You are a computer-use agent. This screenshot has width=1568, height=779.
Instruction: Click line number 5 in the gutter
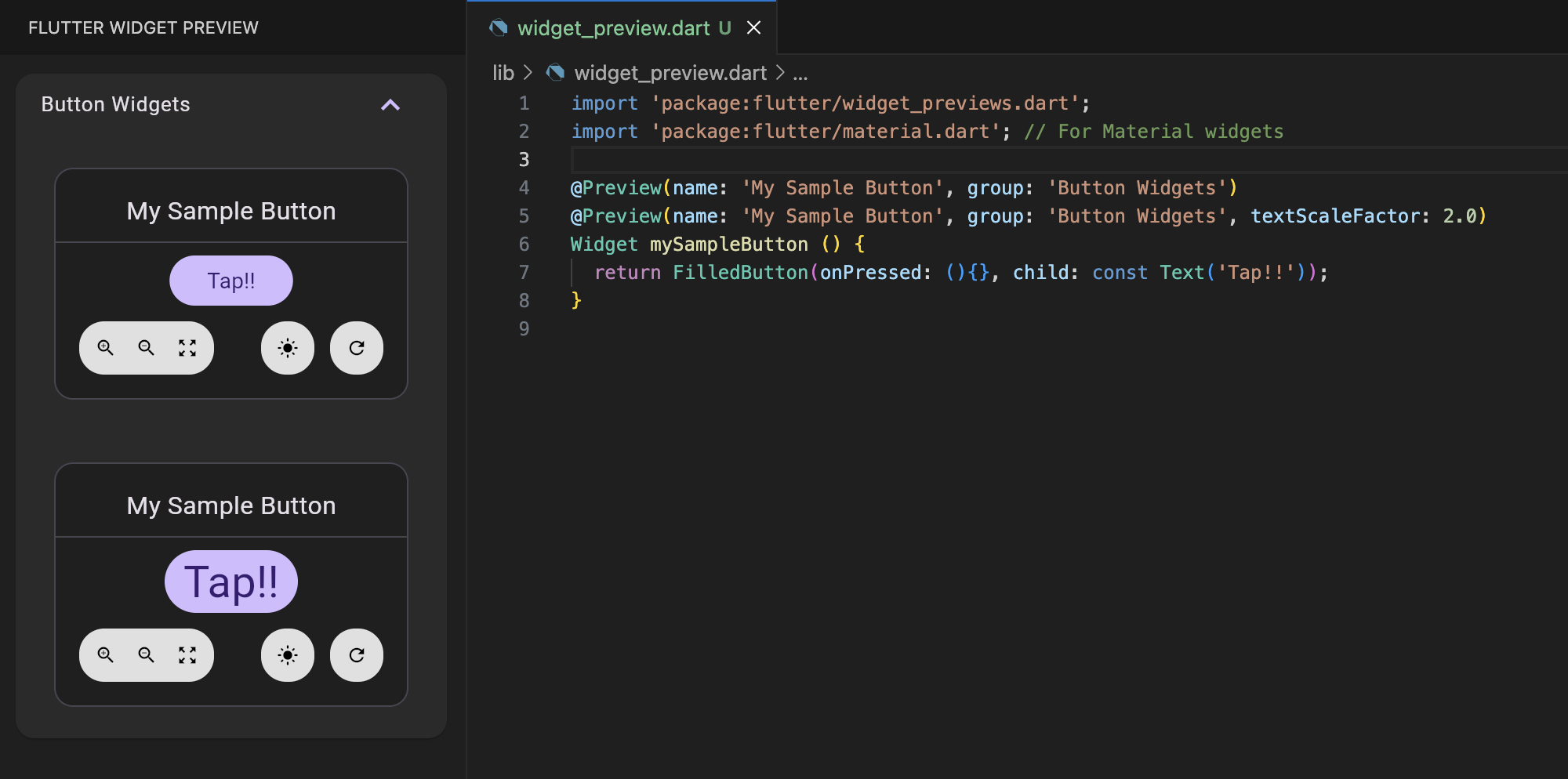click(x=524, y=216)
